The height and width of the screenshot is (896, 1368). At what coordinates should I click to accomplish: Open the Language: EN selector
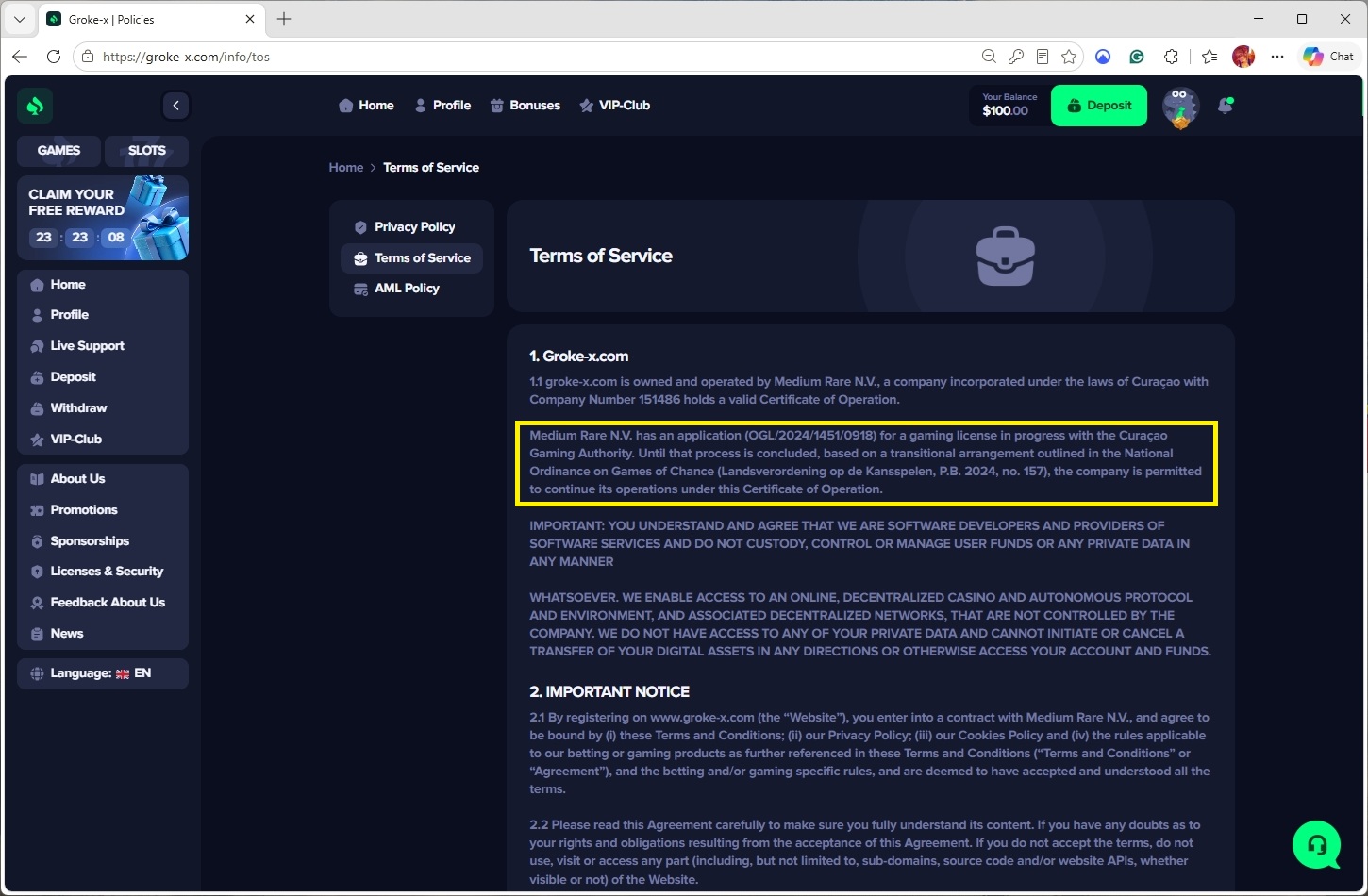coord(103,673)
